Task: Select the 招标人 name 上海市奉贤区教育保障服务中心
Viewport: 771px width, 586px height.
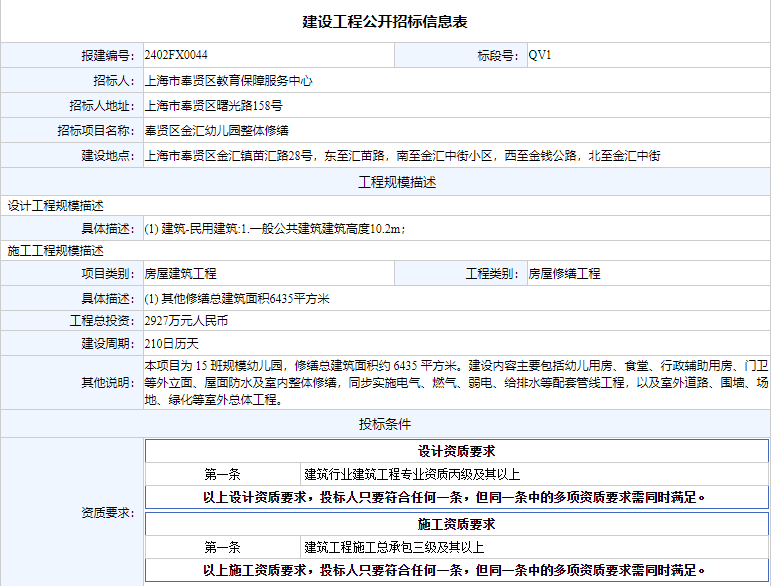Action: (229, 80)
